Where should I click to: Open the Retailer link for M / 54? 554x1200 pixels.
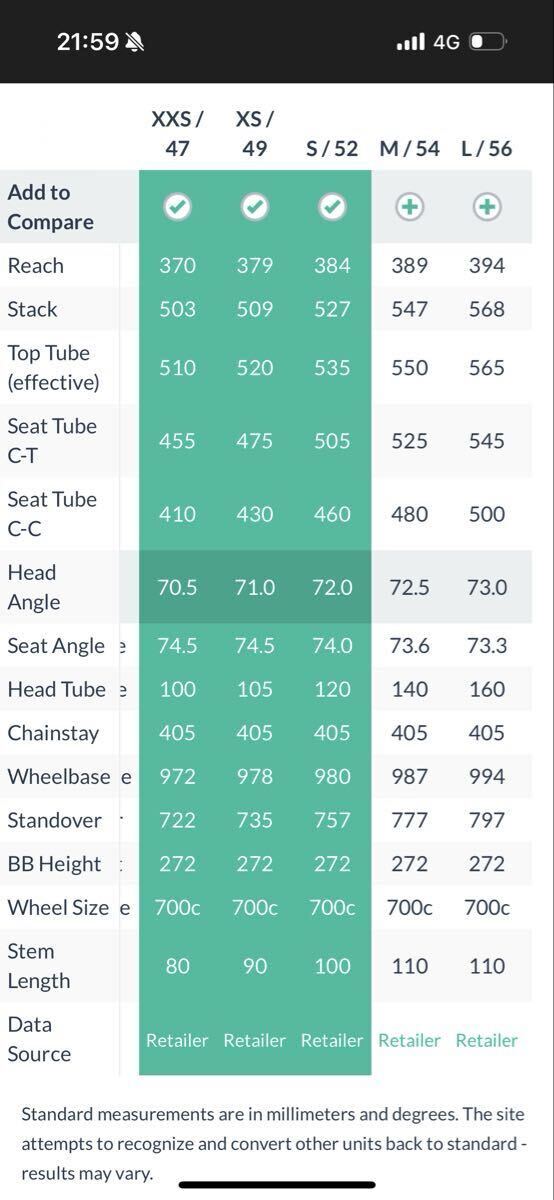click(x=409, y=1040)
